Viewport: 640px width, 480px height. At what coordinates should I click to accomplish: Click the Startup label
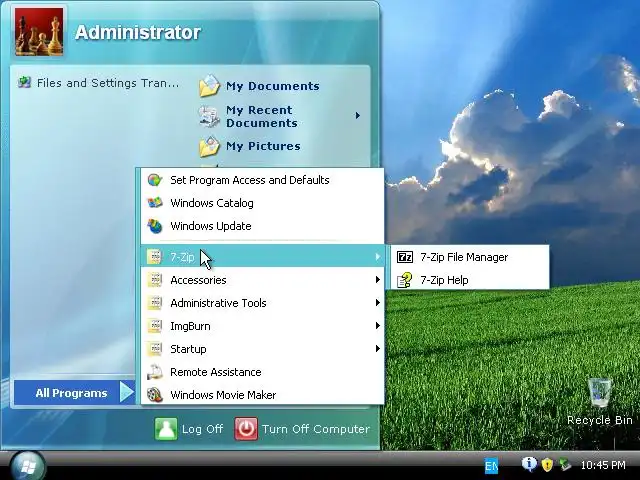point(188,349)
